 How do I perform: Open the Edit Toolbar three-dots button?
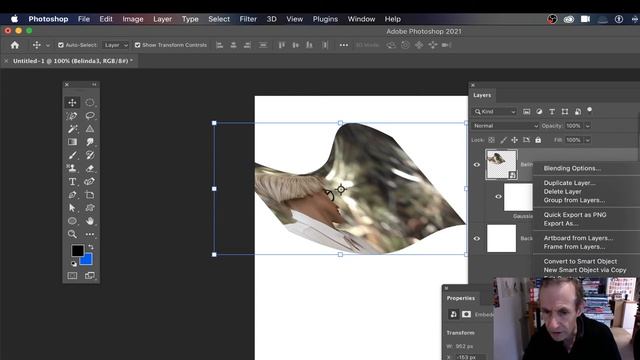pos(90,234)
